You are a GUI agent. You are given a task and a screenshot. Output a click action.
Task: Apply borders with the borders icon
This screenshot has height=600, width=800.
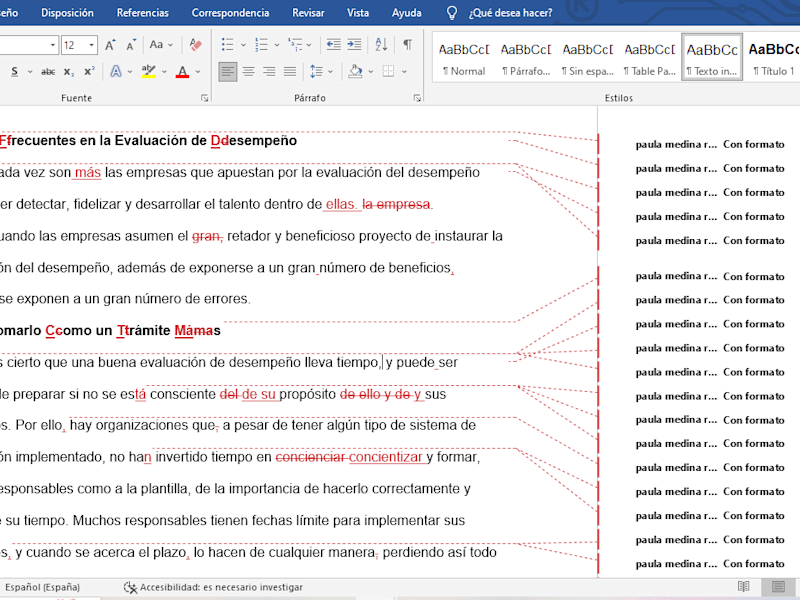(x=388, y=71)
